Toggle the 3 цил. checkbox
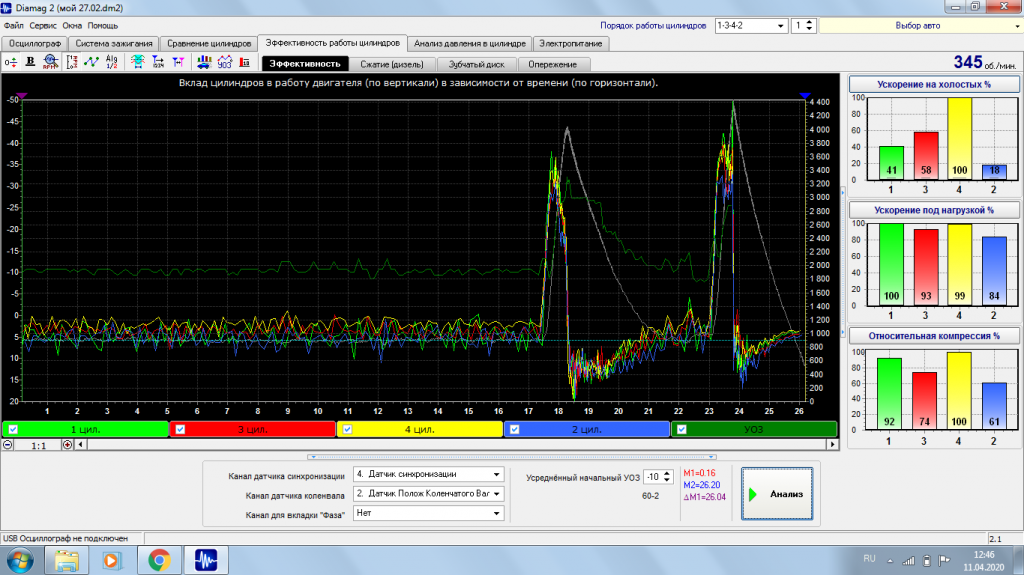This screenshot has width=1024, height=575. pos(180,429)
